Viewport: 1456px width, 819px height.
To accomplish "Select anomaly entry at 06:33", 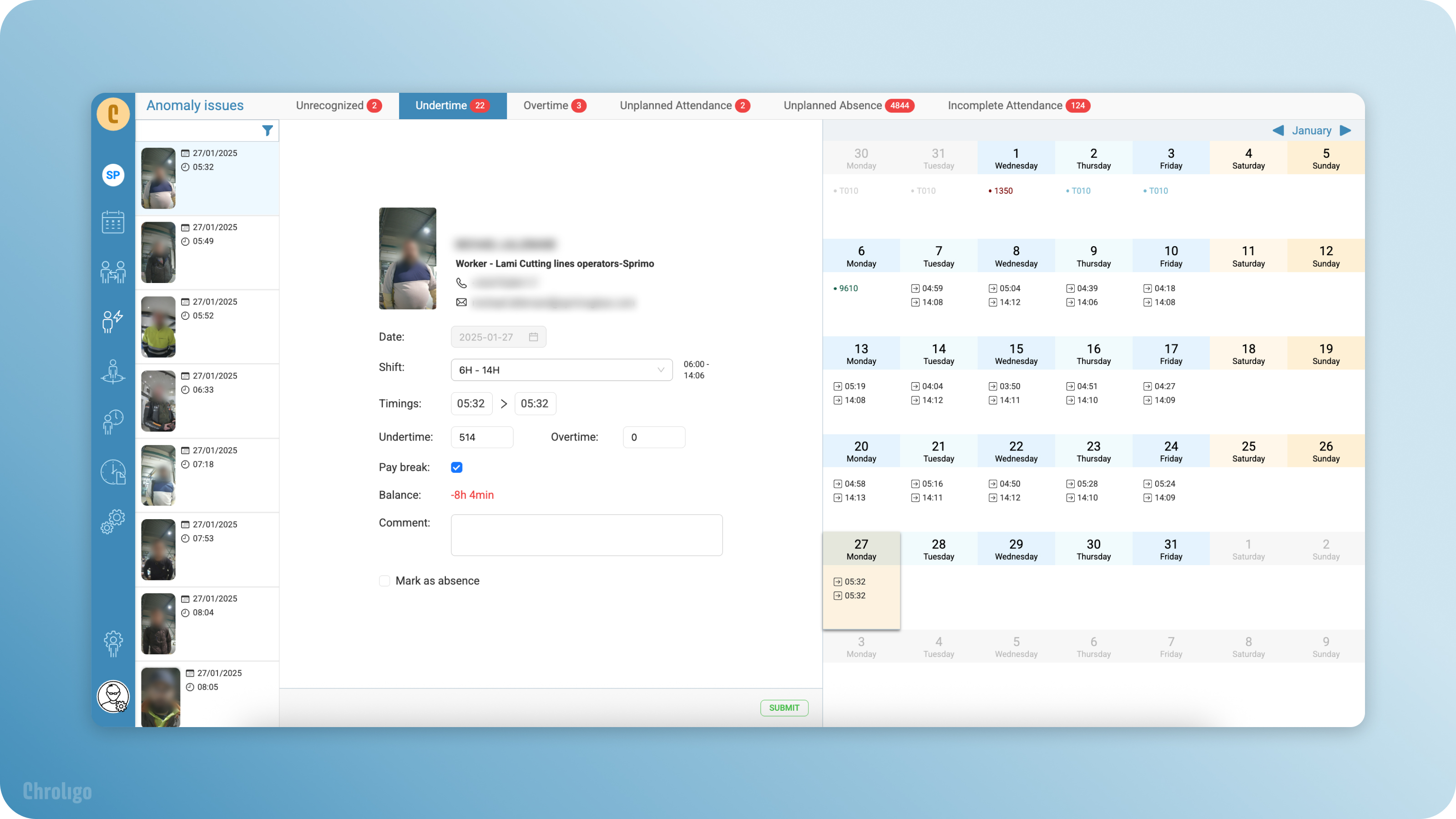I will tap(207, 401).
